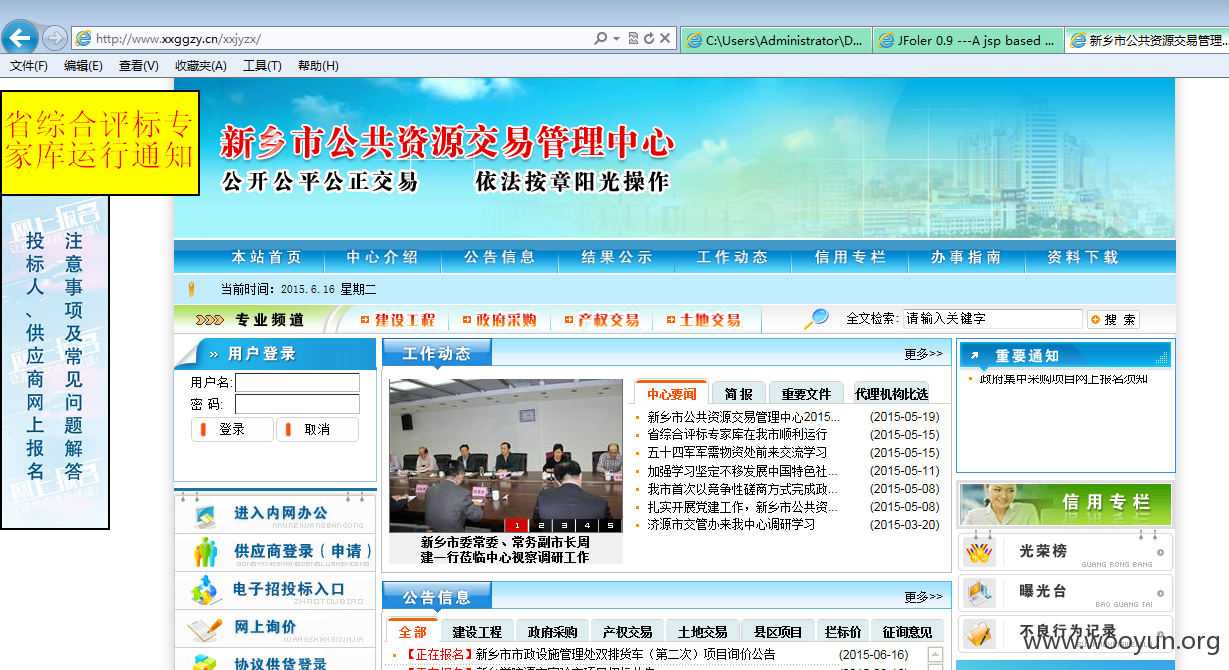Select the 征询意见 announcements tab
The height and width of the screenshot is (670, 1229).
click(x=907, y=632)
